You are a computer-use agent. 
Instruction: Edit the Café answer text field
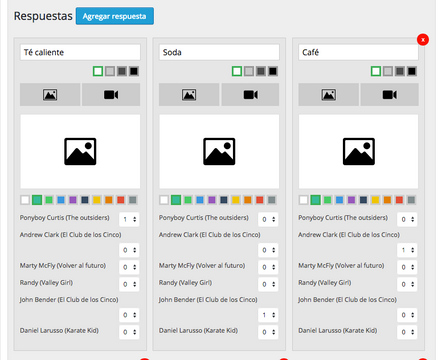[x=358, y=52]
